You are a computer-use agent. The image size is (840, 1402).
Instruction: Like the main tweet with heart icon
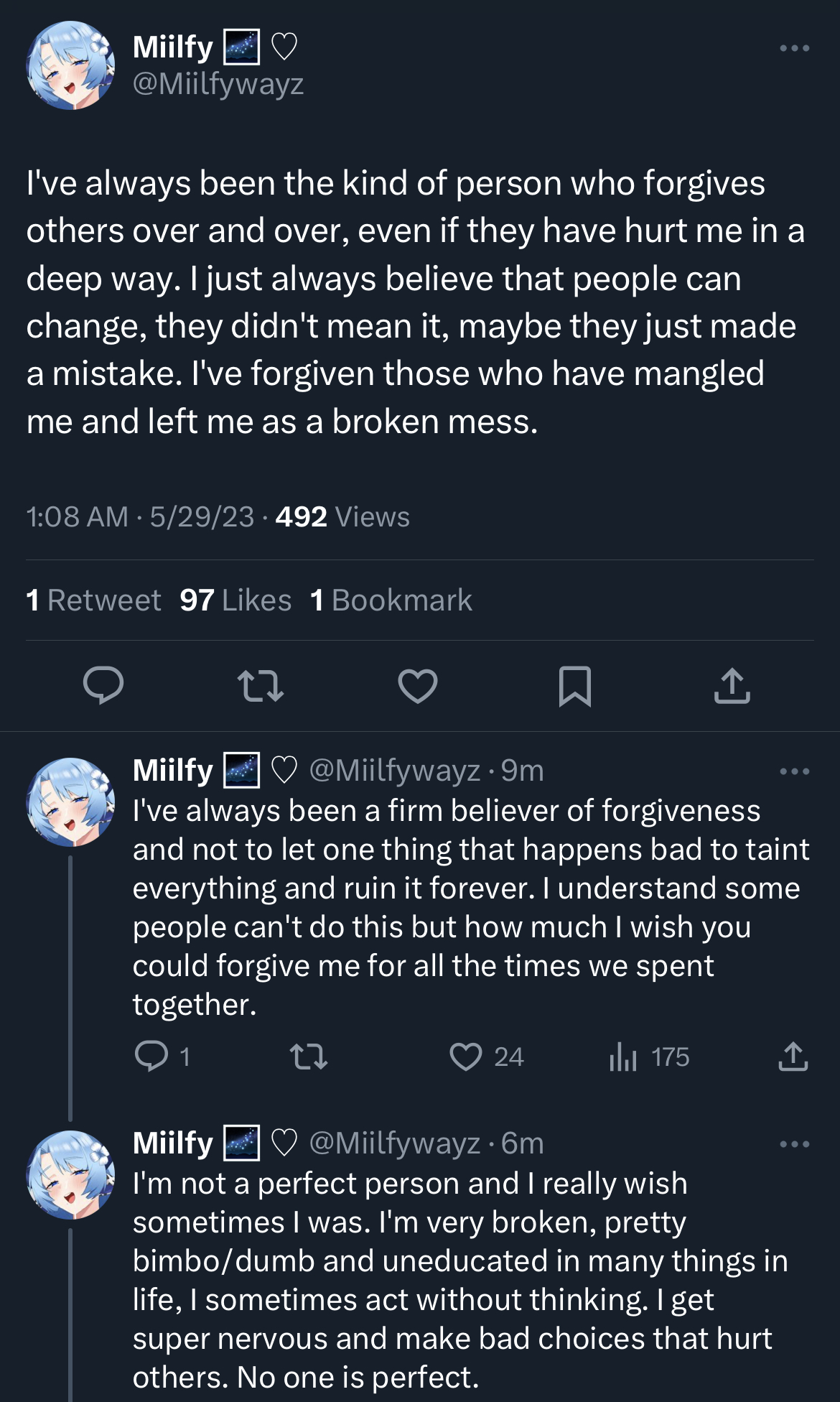click(418, 685)
